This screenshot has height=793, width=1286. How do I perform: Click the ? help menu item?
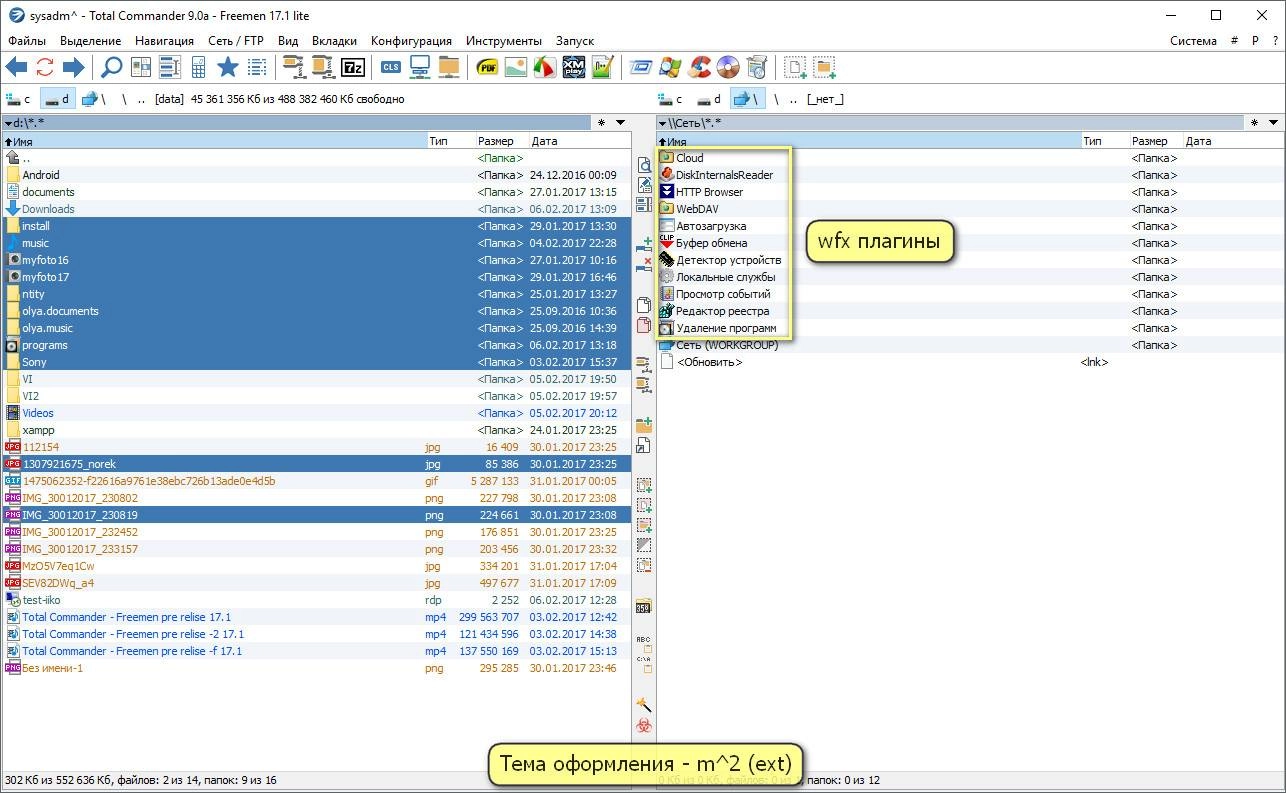1275,41
